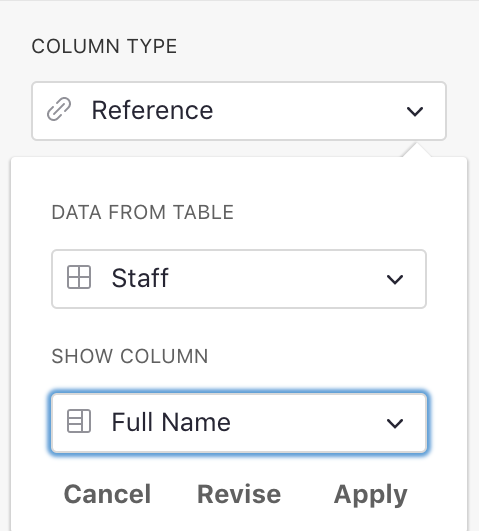
Task: Select the Reference column type box
Action: pos(239,111)
